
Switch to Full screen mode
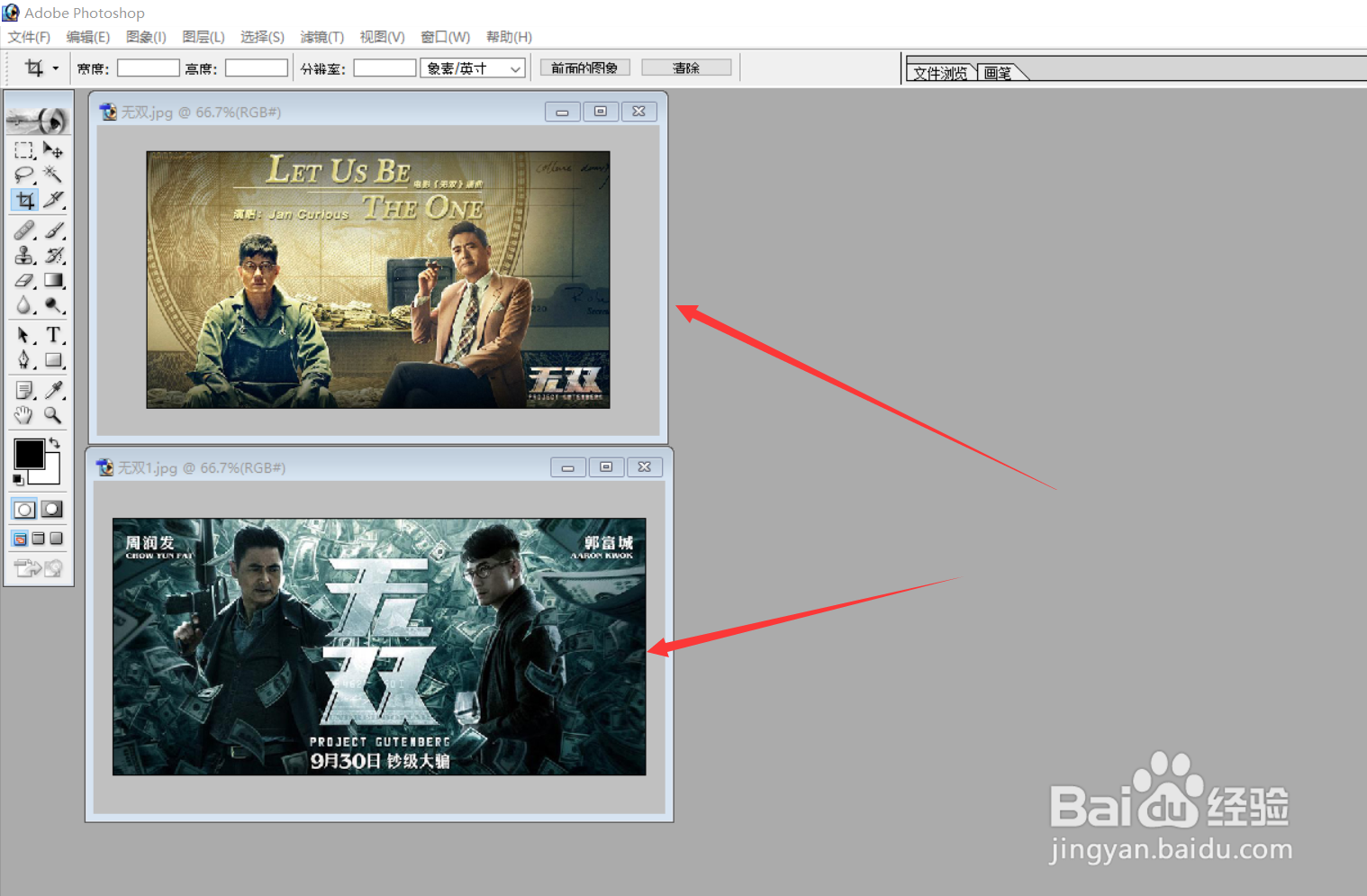click(x=57, y=539)
